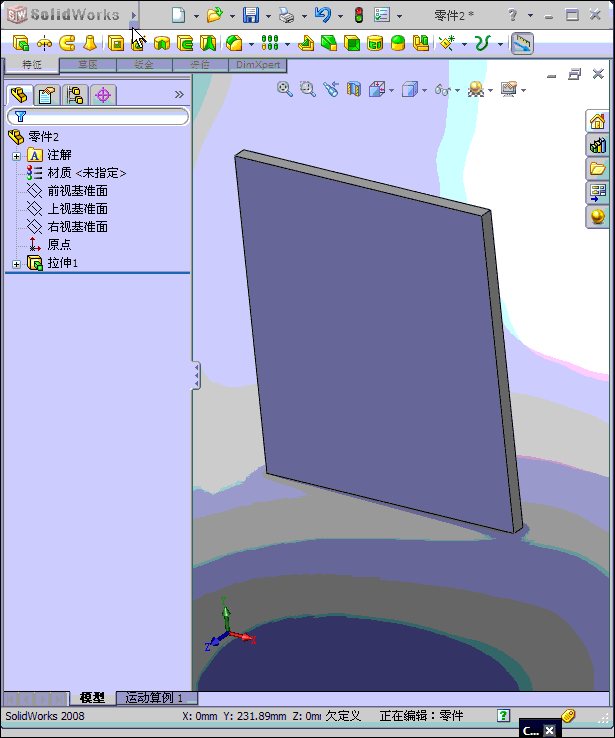615x738 pixels.
Task: Select the Dome feature tool
Action: pos(398,43)
